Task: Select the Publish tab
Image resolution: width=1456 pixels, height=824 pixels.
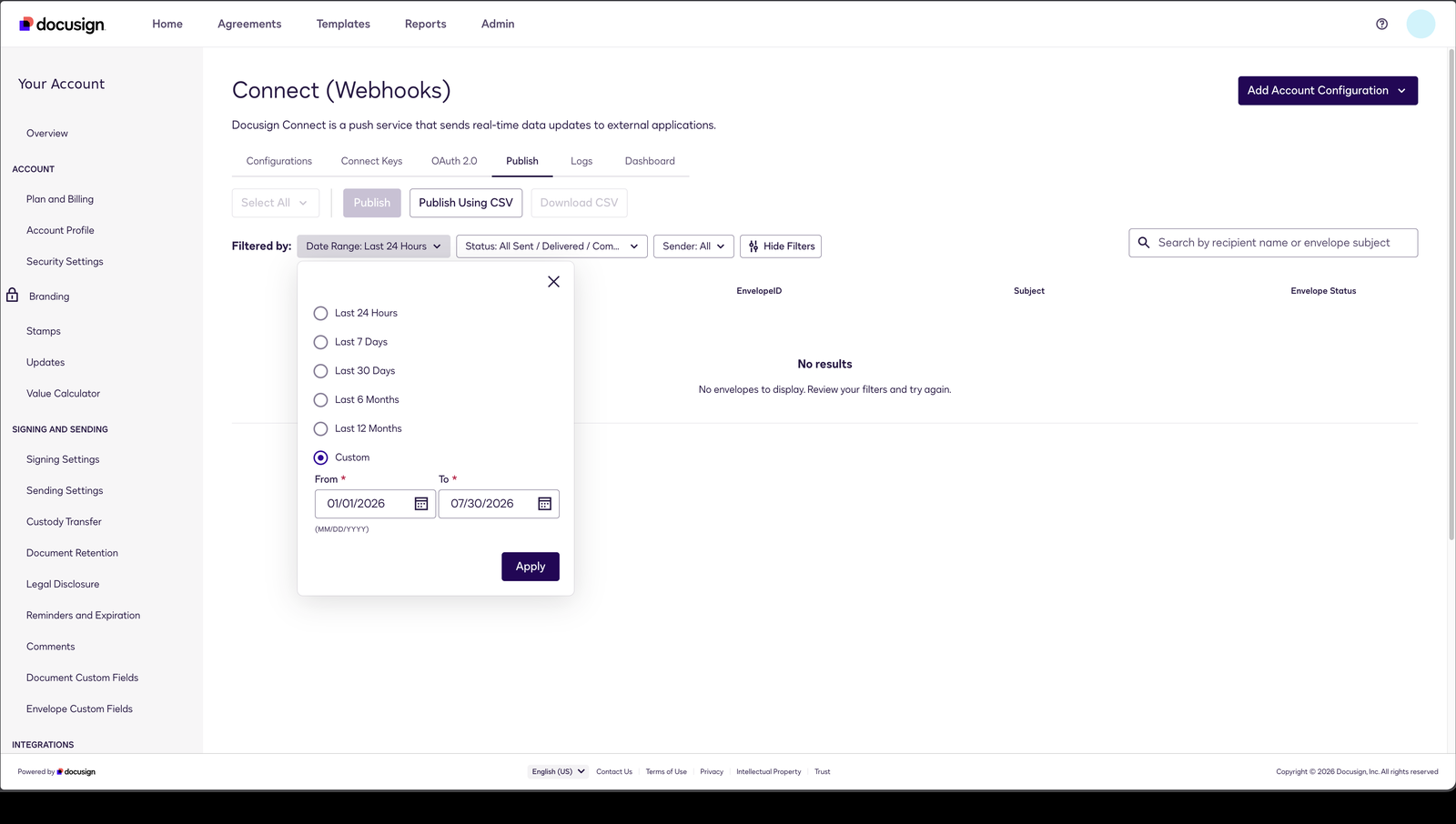Action: 522,161
